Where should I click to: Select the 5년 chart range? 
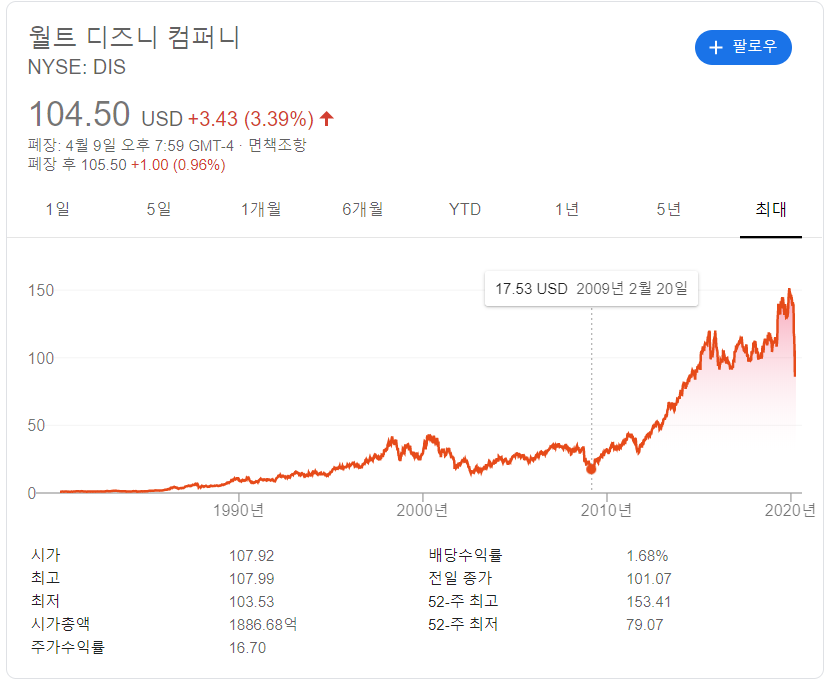click(x=668, y=210)
